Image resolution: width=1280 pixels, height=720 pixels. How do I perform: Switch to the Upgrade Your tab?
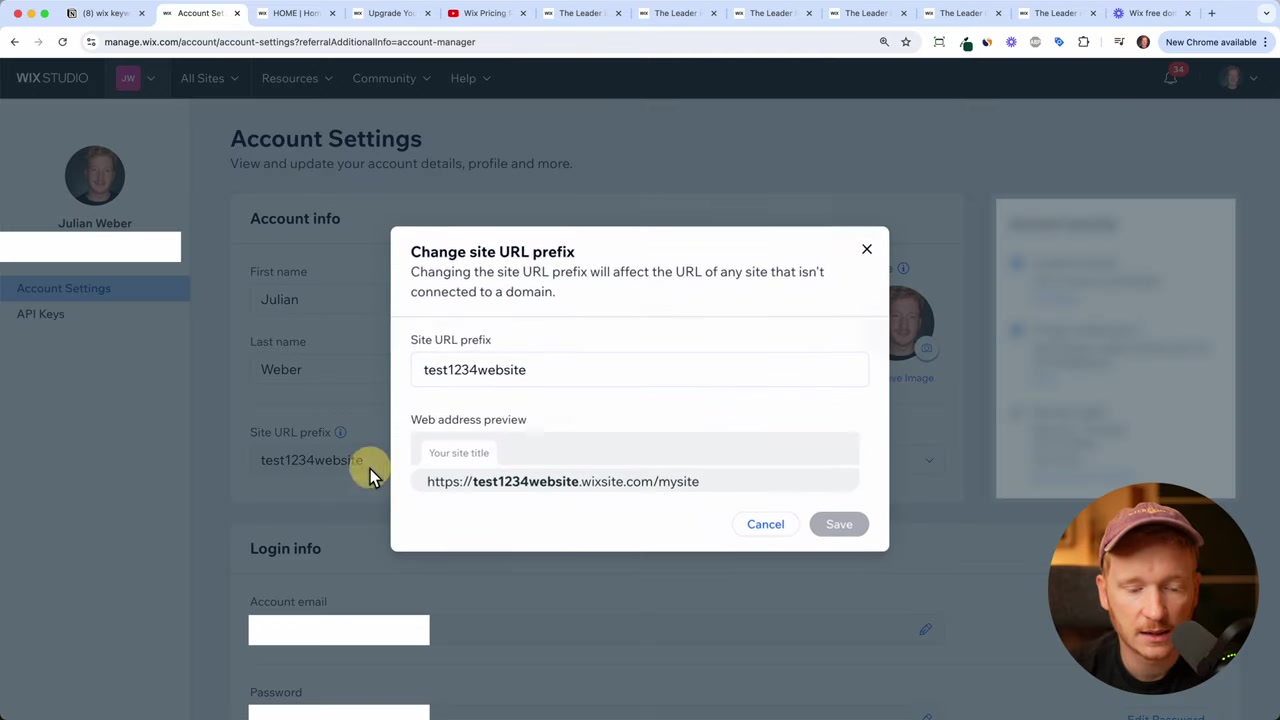point(391,13)
